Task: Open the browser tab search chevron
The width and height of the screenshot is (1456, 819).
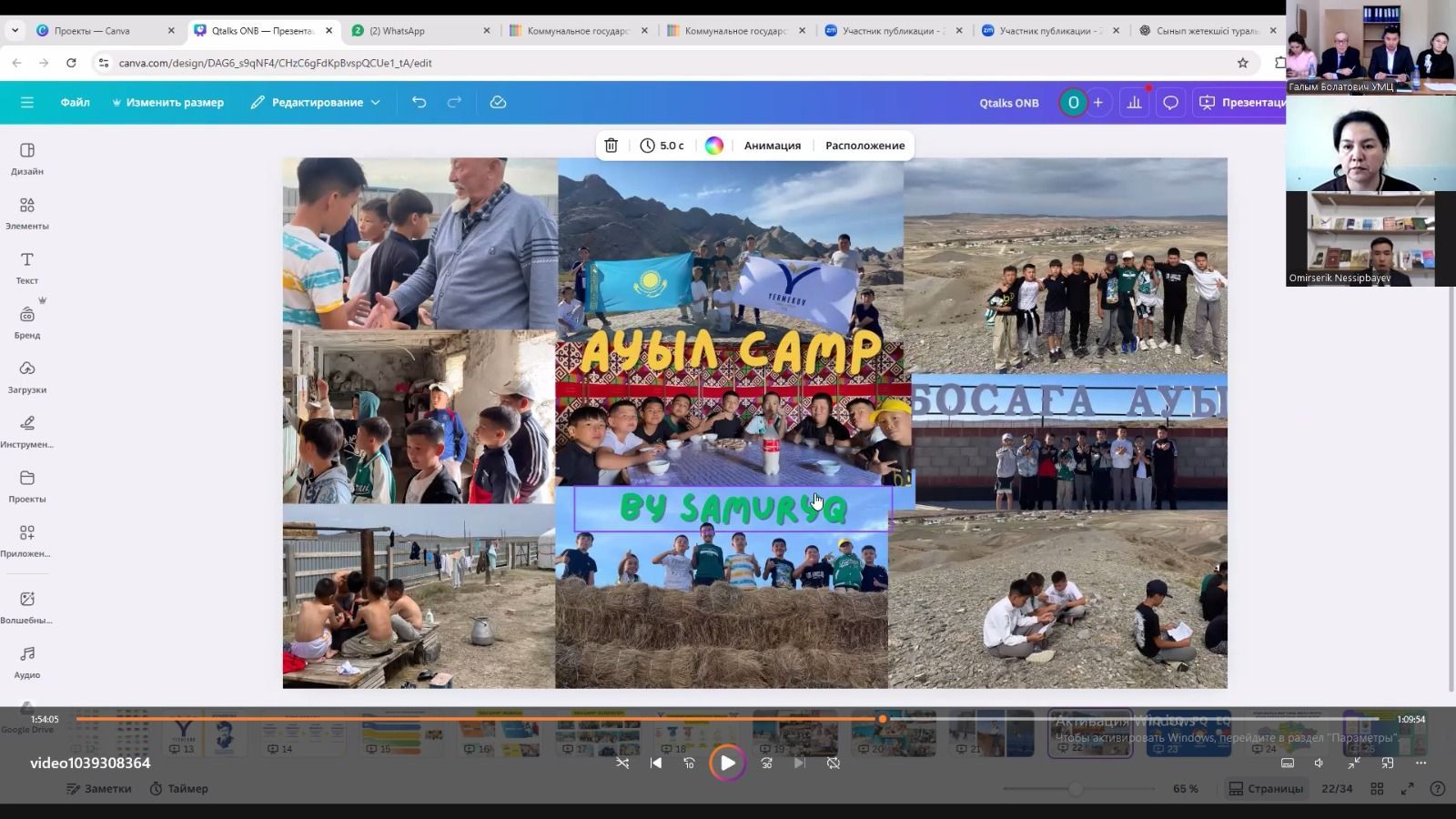Action: [x=15, y=30]
